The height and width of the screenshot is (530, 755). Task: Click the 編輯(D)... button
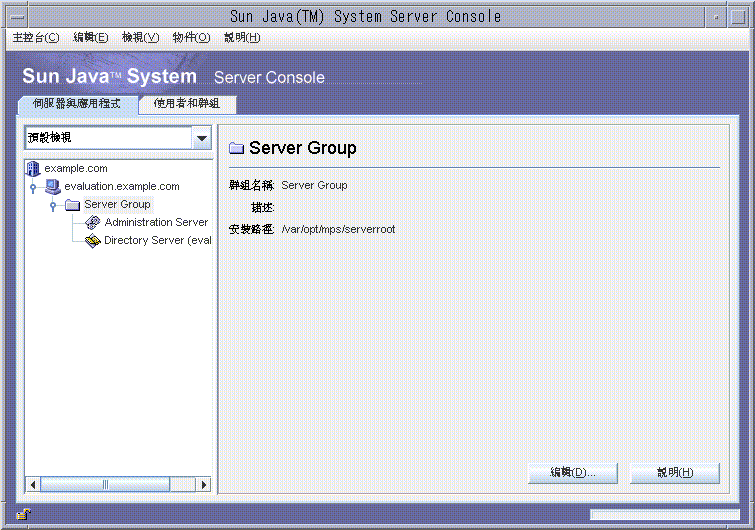click(x=573, y=473)
